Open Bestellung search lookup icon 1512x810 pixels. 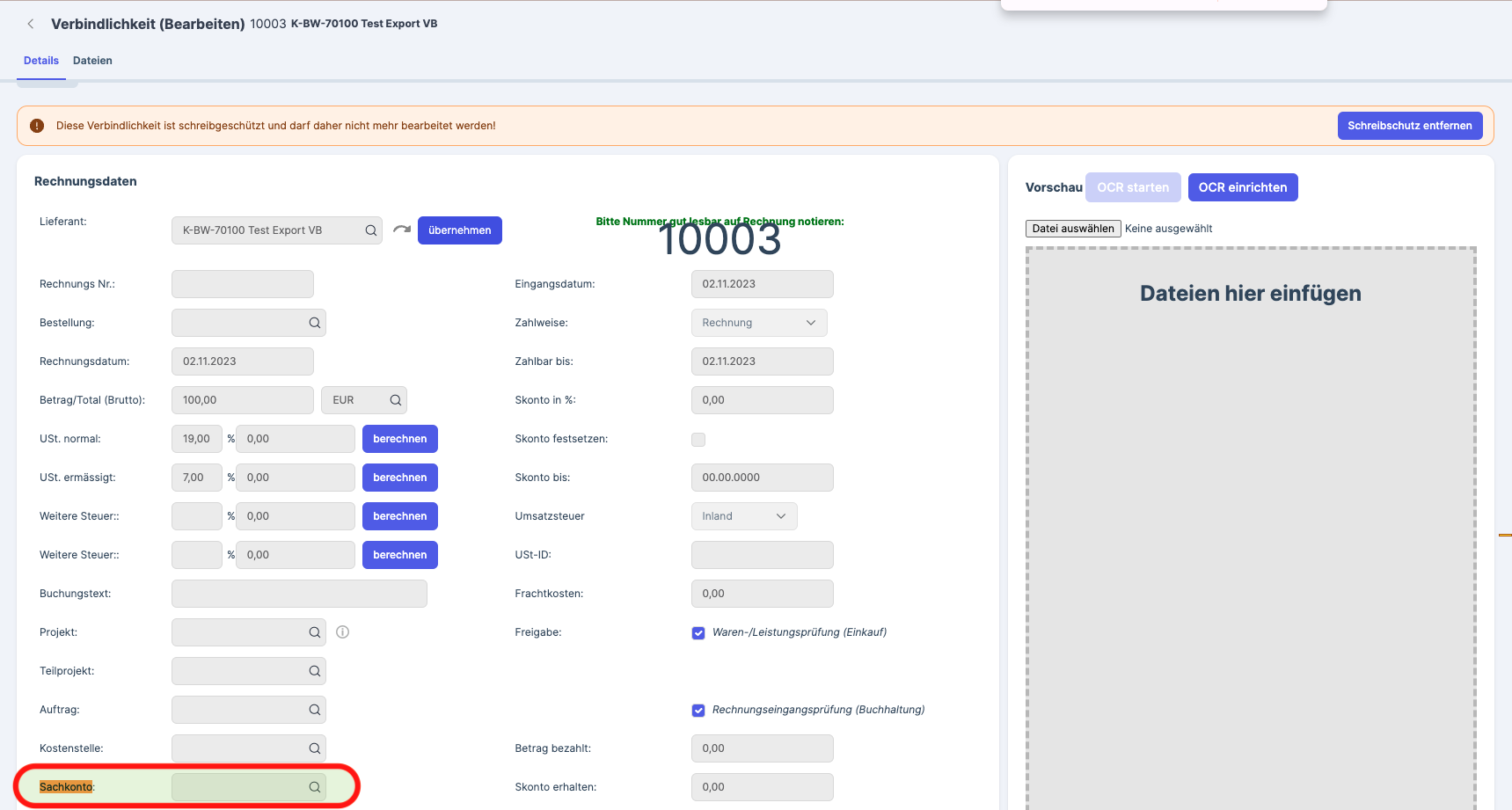pos(314,323)
